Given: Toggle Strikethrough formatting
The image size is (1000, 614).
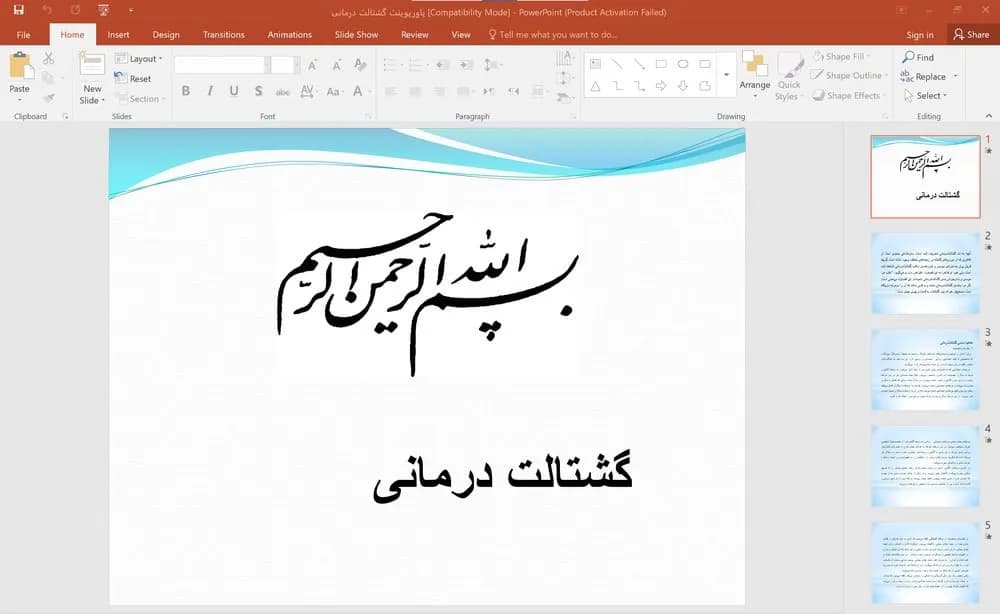Looking at the screenshot, I should 283,92.
